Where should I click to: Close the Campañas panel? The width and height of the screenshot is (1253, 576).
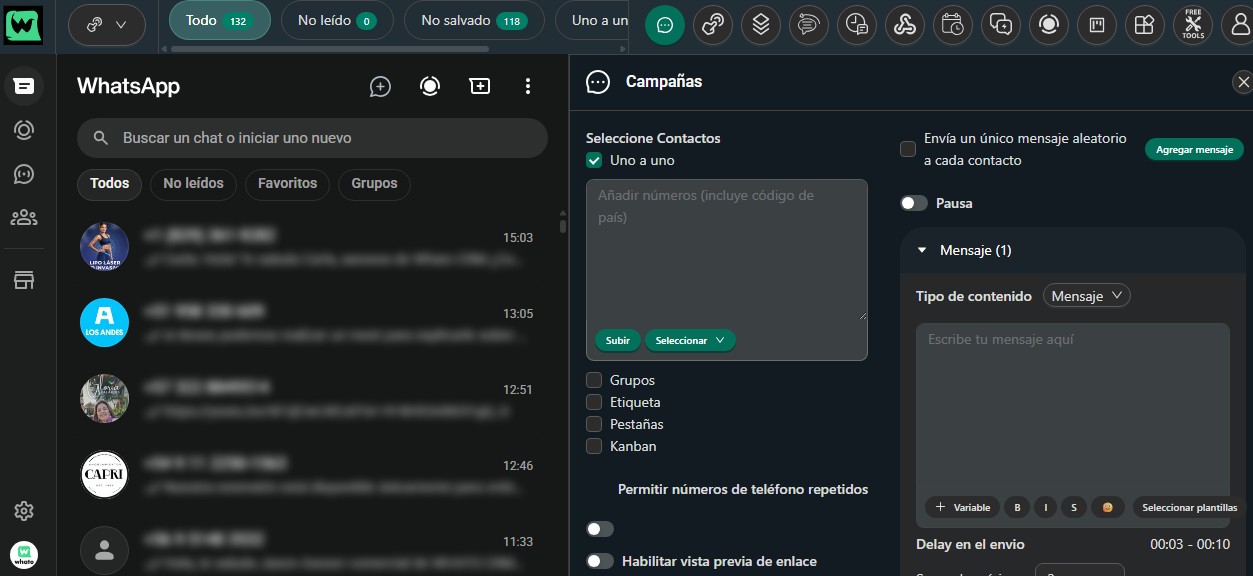(1242, 82)
